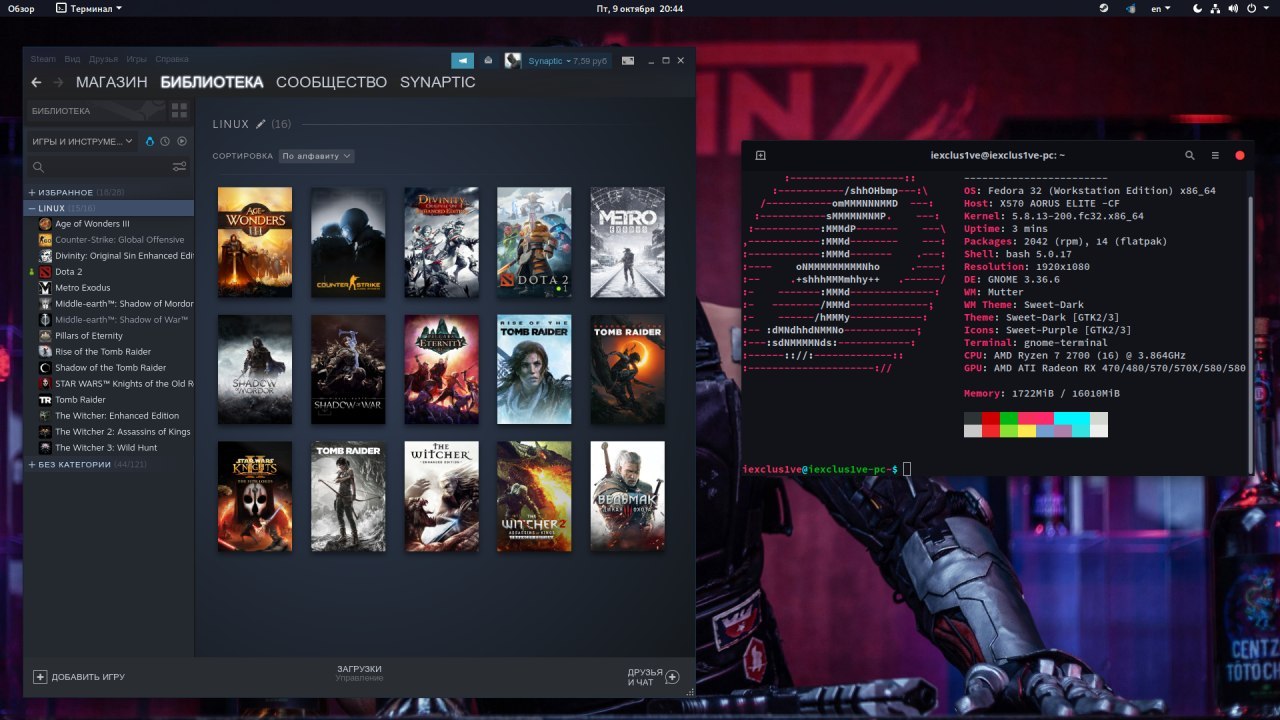This screenshot has height=720, width=1280.
Task: Open the advanced filter sliders icon
Action: (x=179, y=167)
